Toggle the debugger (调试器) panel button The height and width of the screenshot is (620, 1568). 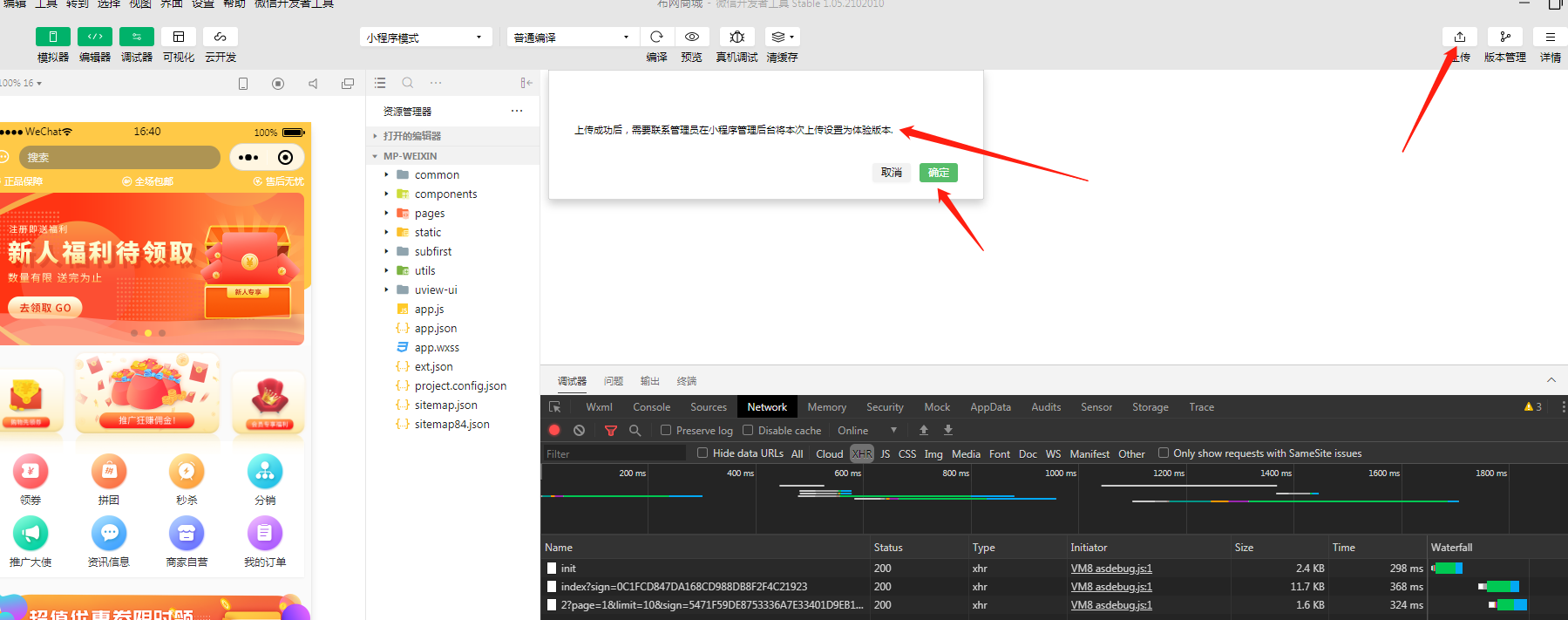tap(137, 37)
